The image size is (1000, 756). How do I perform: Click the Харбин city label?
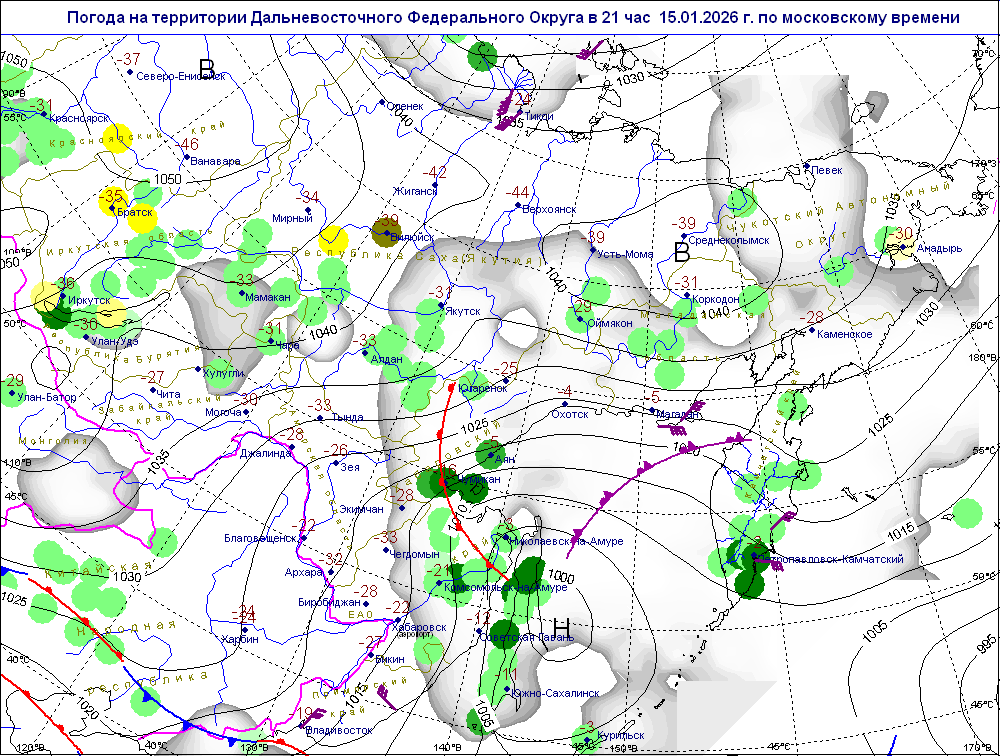(x=240, y=639)
